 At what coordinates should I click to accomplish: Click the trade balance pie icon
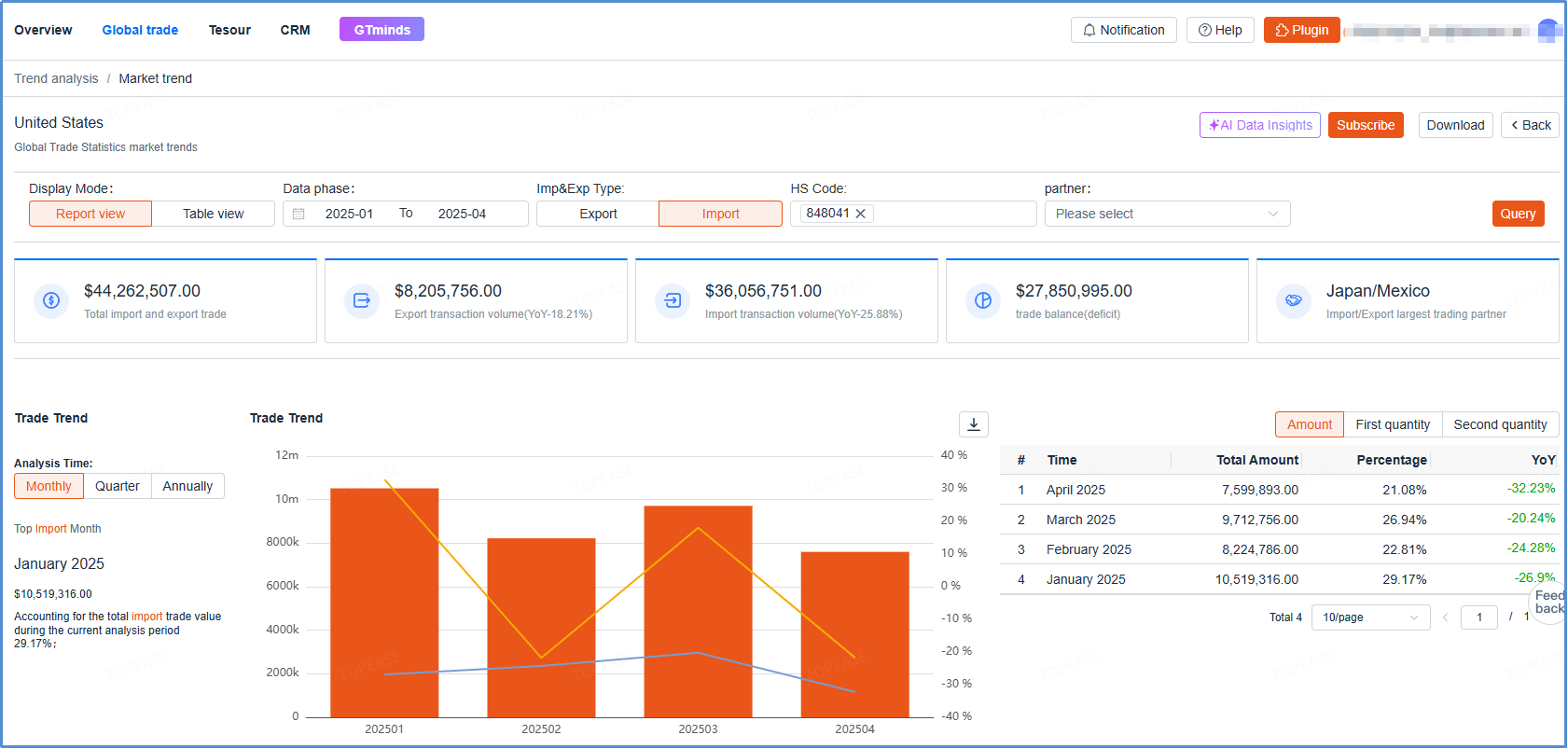click(x=983, y=300)
